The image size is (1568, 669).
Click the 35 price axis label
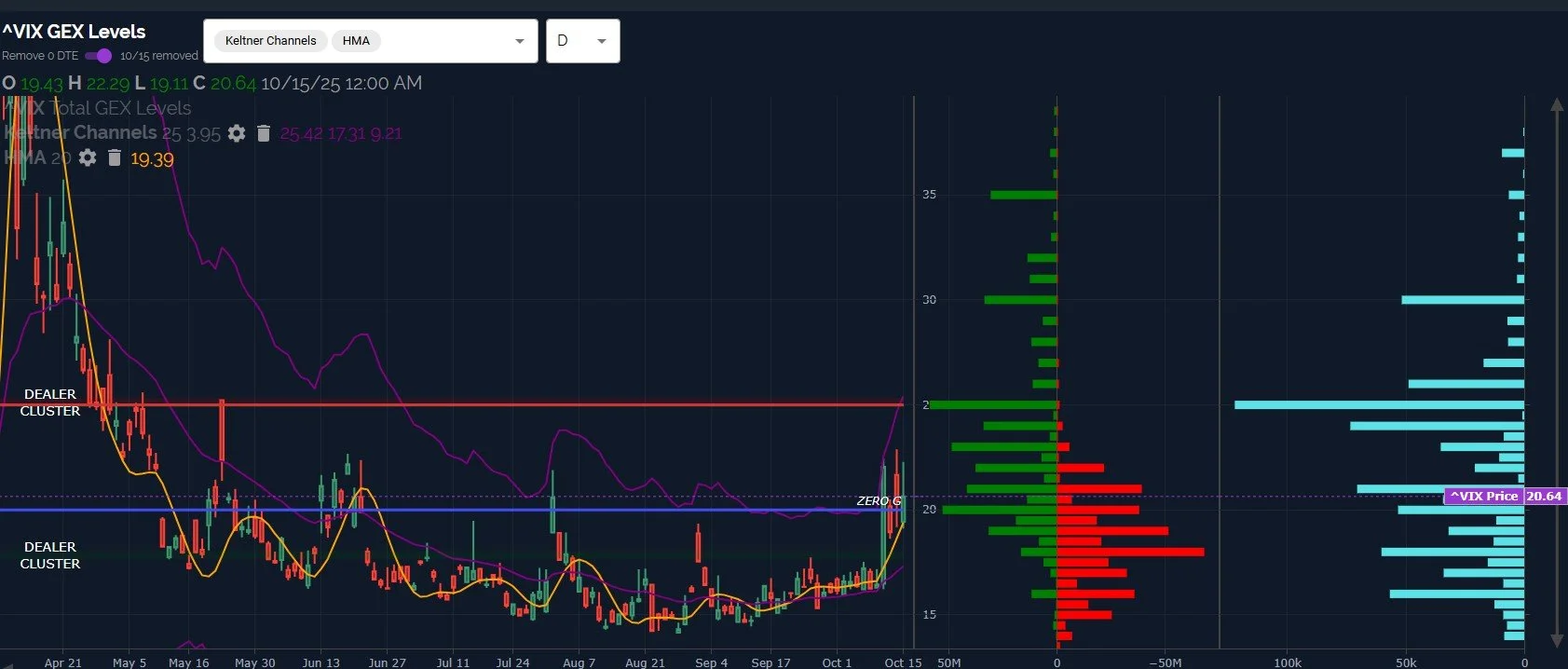pos(929,195)
